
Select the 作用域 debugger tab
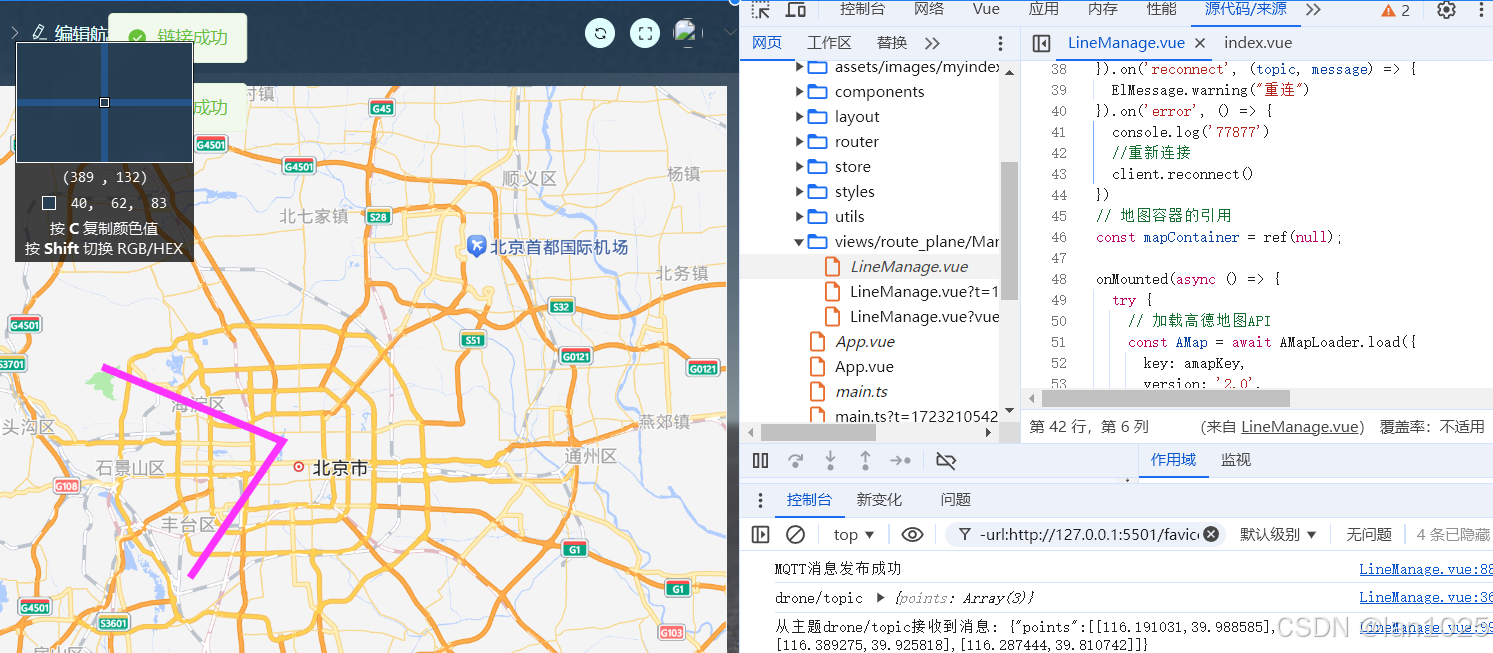click(1173, 459)
